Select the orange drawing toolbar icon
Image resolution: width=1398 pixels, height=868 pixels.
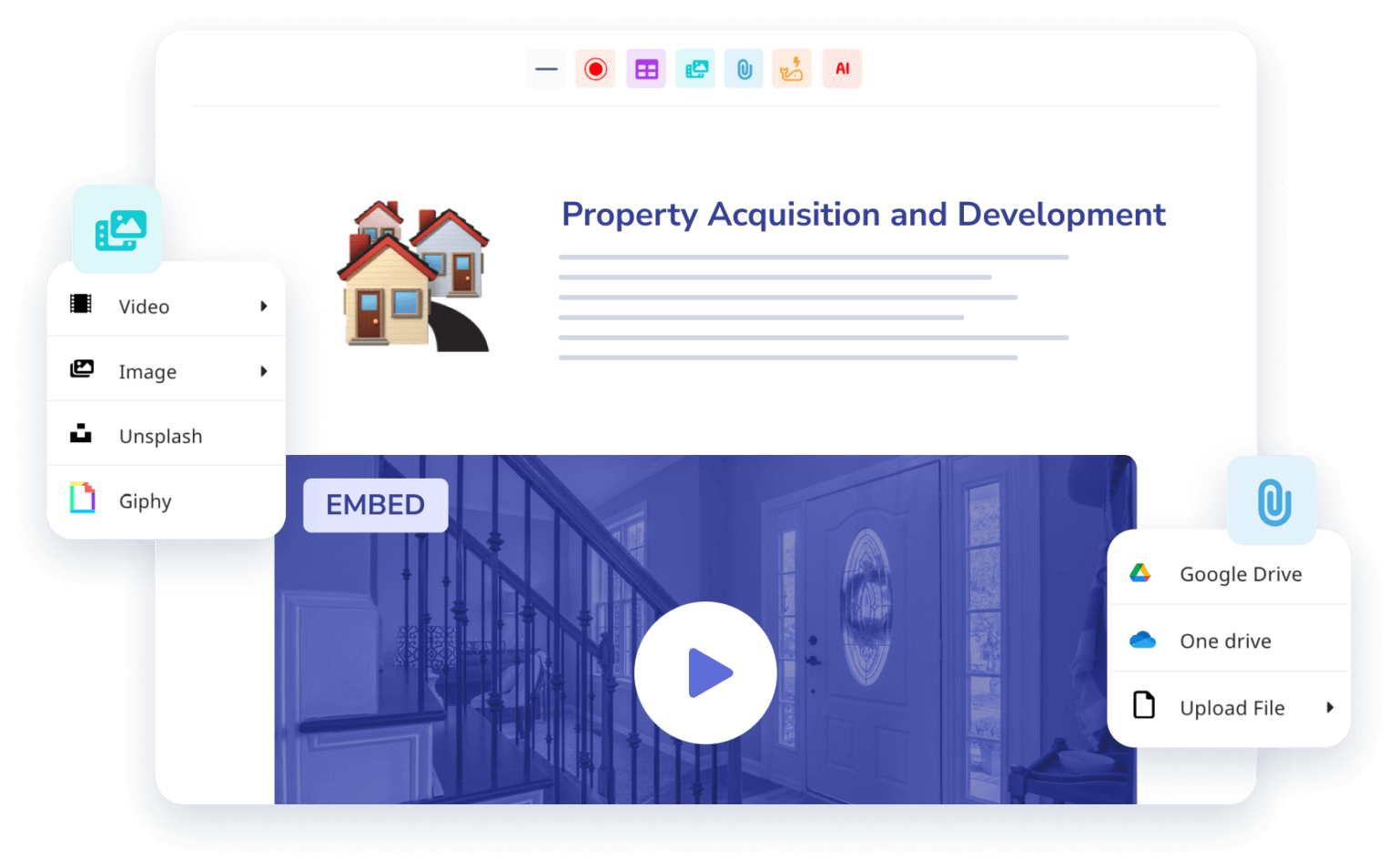792,69
